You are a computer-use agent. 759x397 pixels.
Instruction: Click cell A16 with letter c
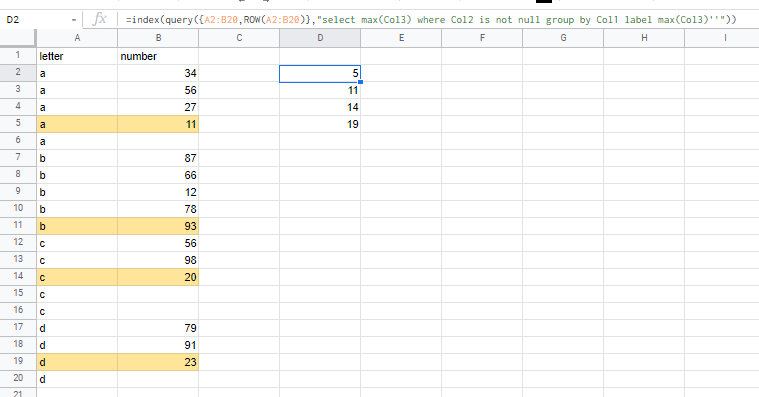coord(77,311)
